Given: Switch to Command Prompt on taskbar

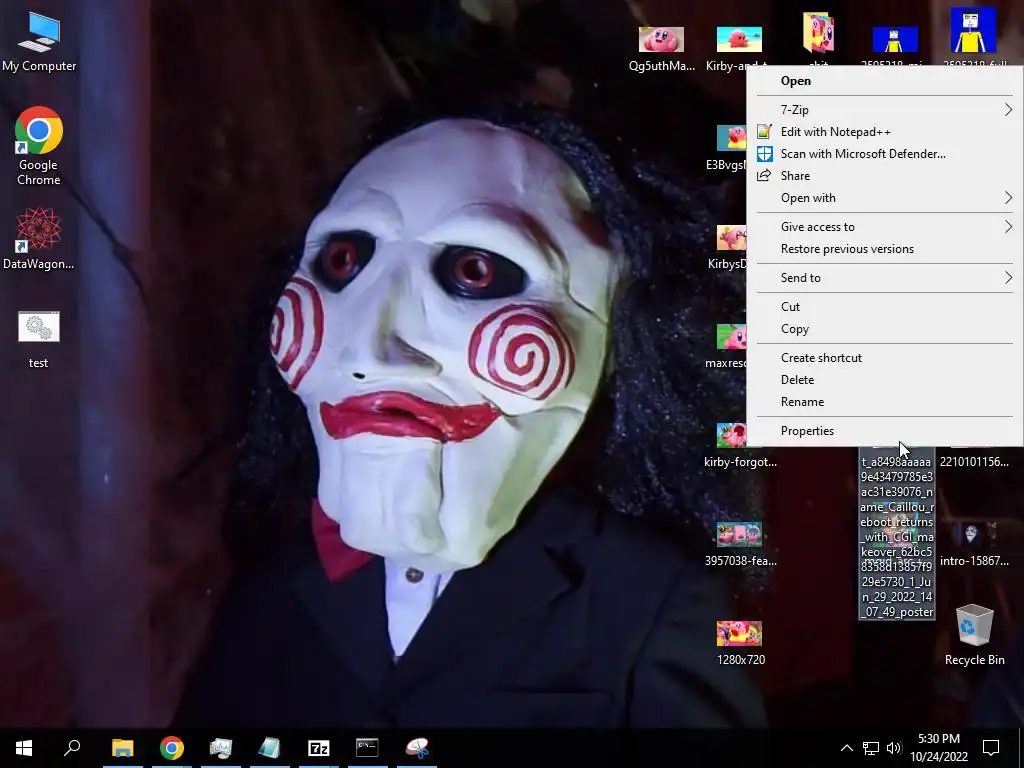Looking at the screenshot, I should (x=367, y=748).
